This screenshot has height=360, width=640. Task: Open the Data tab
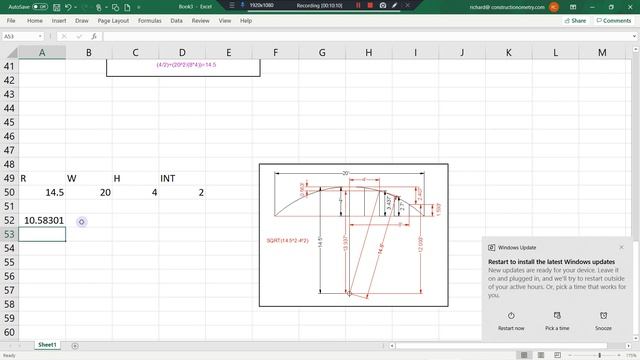coord(176,20)
